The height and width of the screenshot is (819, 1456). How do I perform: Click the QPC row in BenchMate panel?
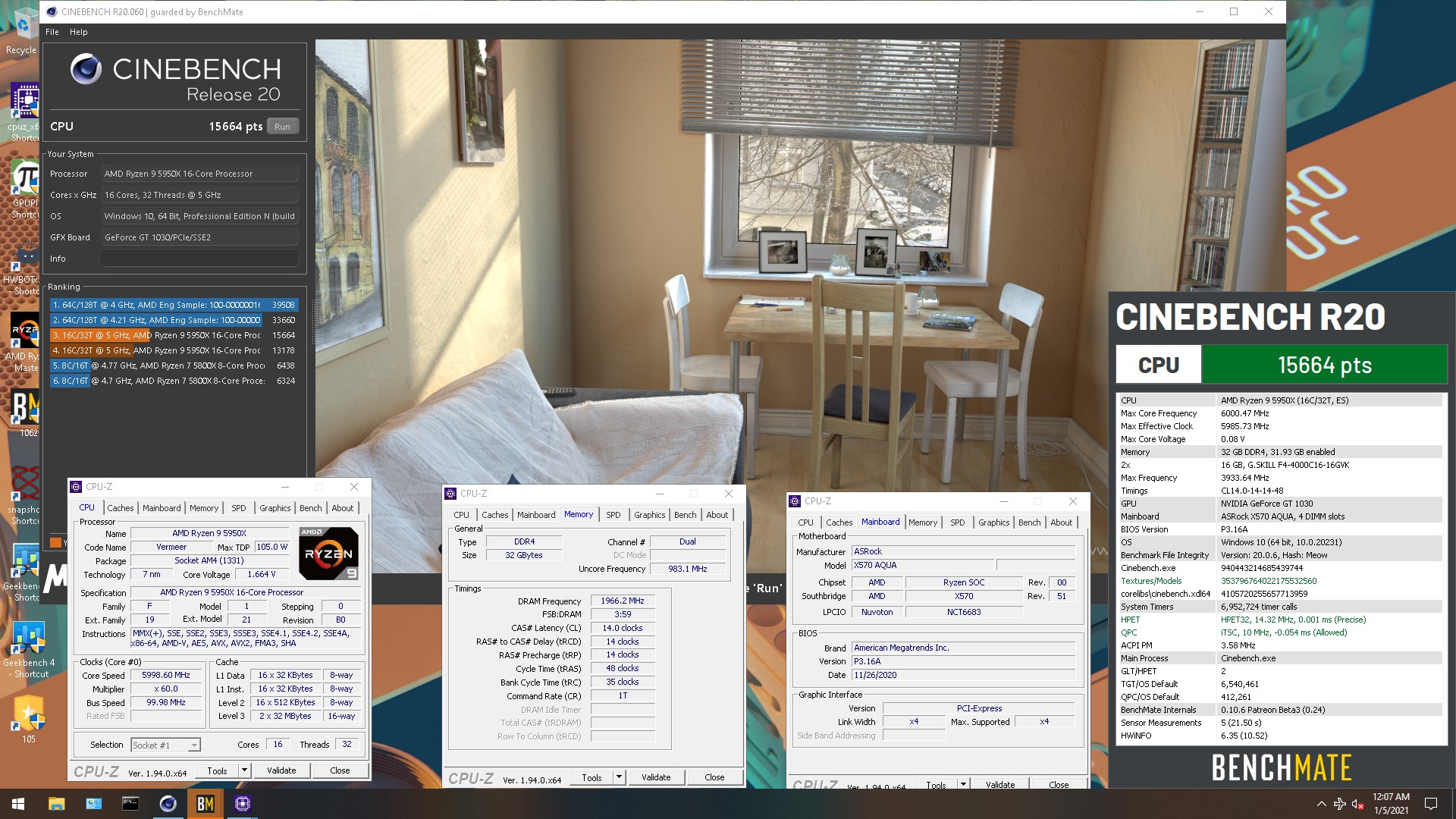[x=1280, y=632]
